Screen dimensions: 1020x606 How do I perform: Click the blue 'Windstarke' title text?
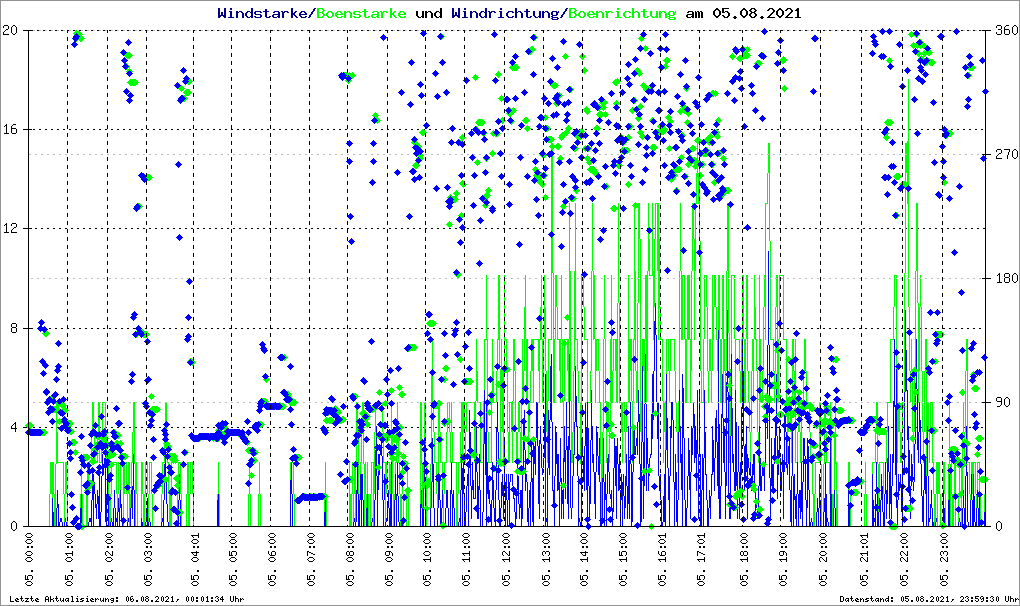264,13
